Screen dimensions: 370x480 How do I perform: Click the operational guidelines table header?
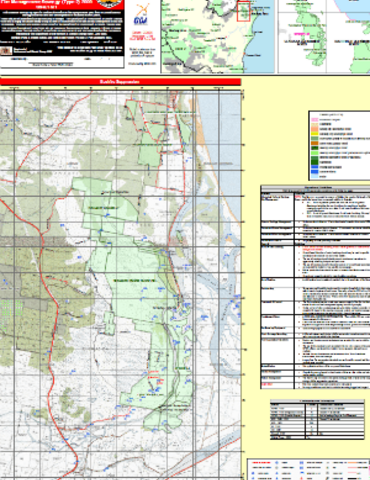[315, 189]
